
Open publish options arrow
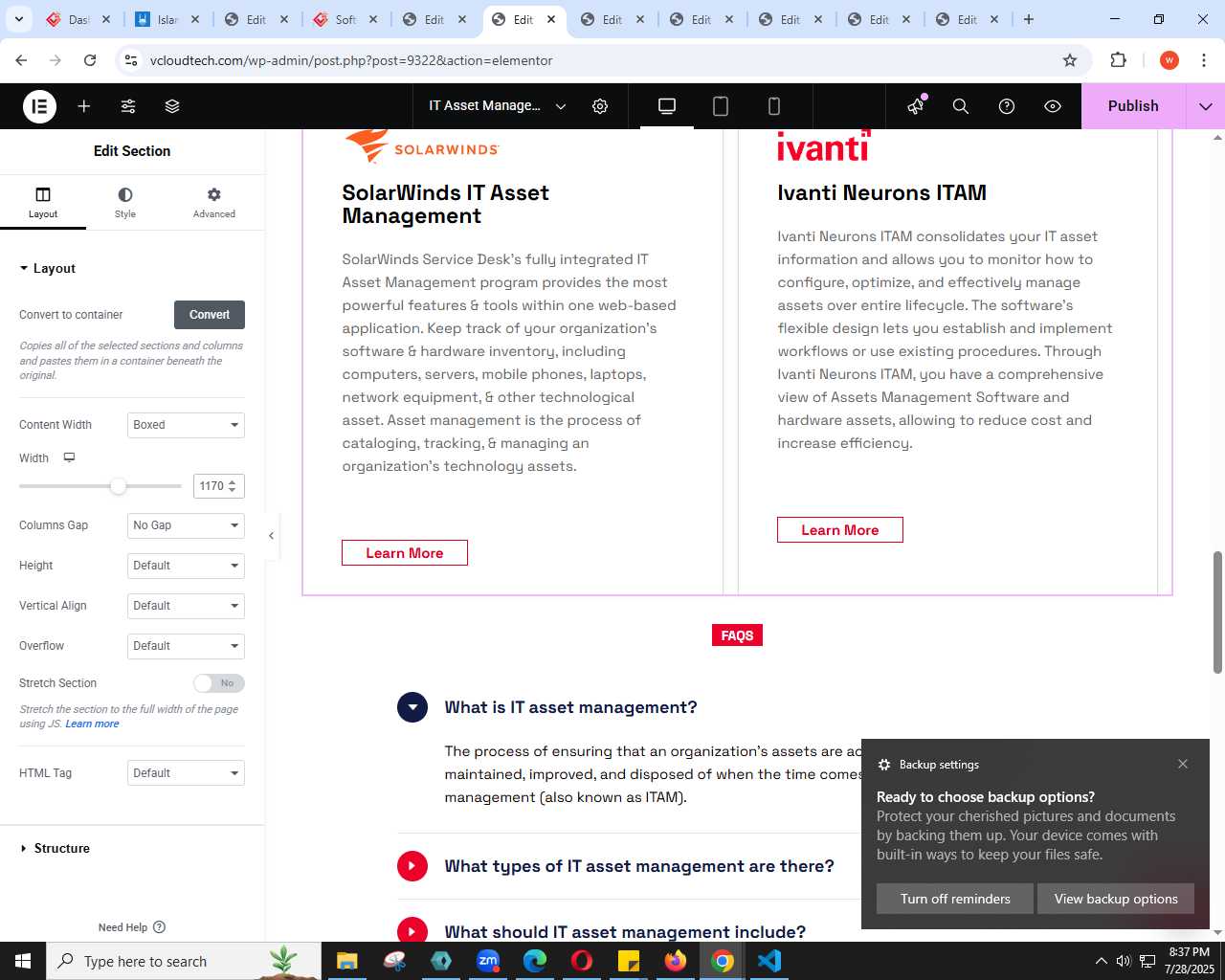tap(1206, 106)
